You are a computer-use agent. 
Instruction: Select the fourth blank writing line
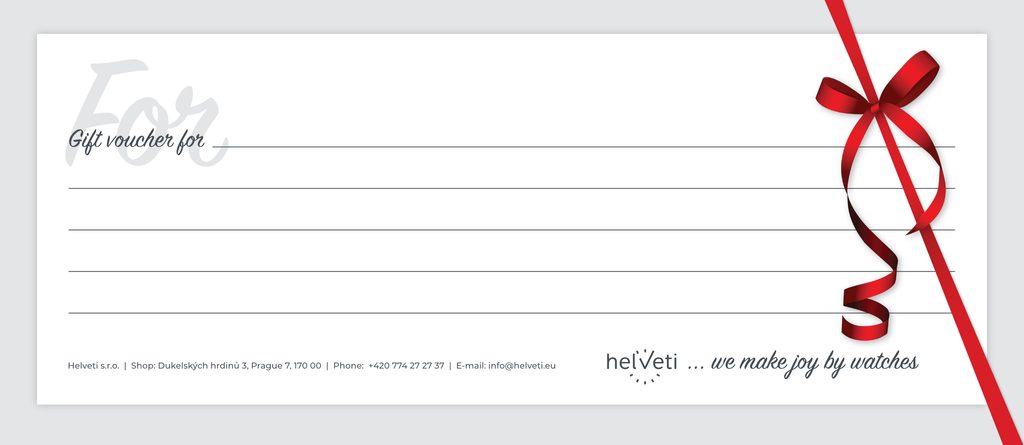[450, 271]
